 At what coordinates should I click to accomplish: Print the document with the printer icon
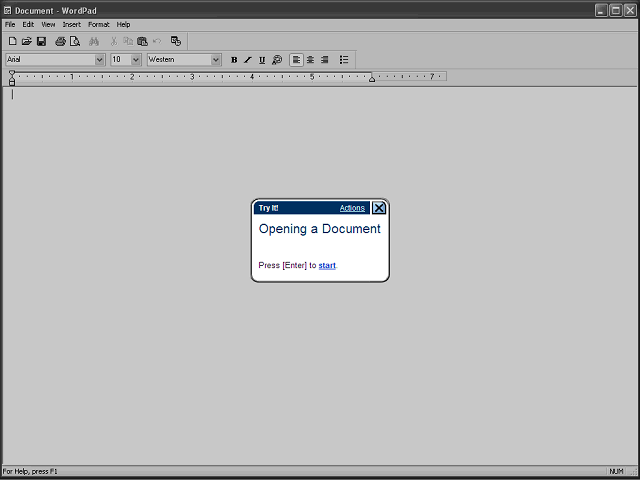pyautogui.click(x=60, y=41)
